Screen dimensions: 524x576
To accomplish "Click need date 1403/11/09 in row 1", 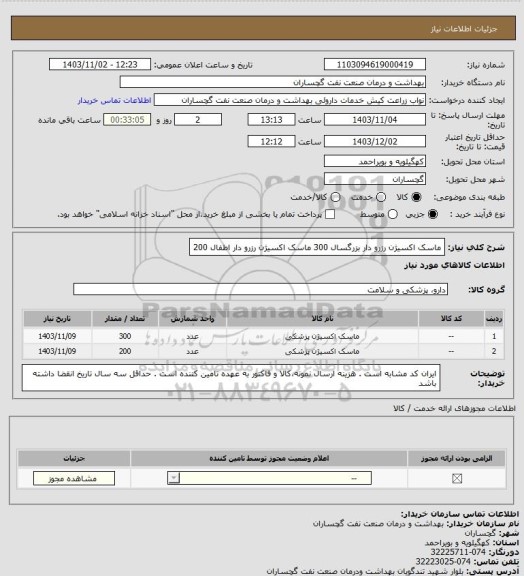I will pyautogui.click(x=57, y=336).
